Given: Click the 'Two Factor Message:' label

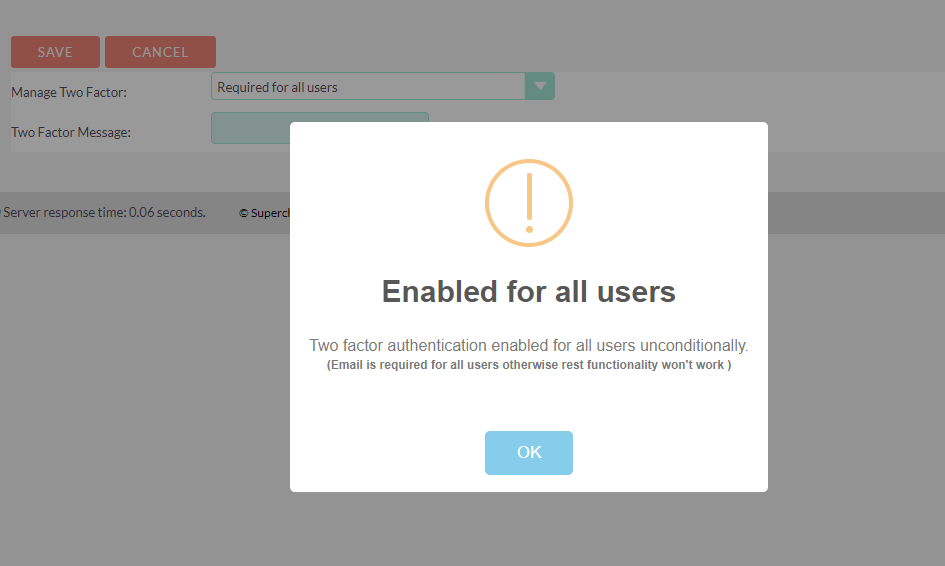Looking at the screenshot, I should tap(71, 132).
